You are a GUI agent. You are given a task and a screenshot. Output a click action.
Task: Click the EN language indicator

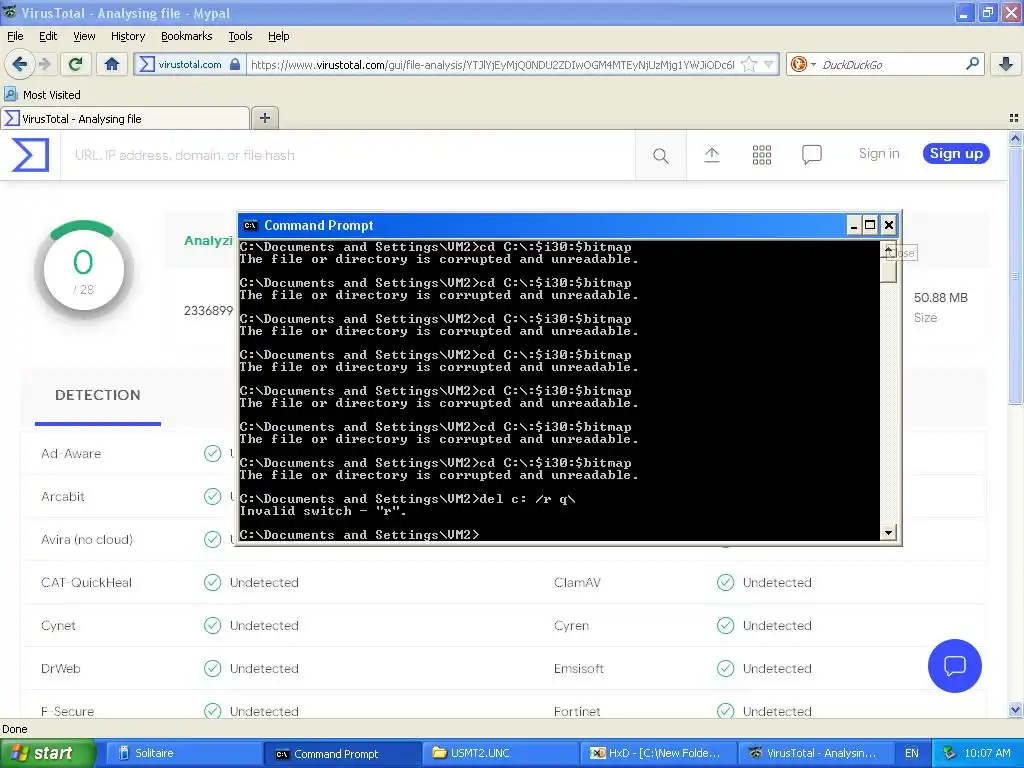pos(912,753)
